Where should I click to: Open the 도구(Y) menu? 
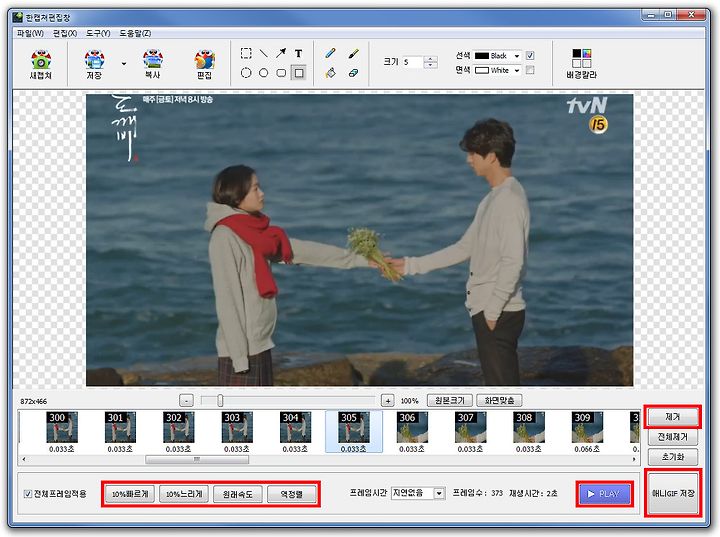click(98, 33)
